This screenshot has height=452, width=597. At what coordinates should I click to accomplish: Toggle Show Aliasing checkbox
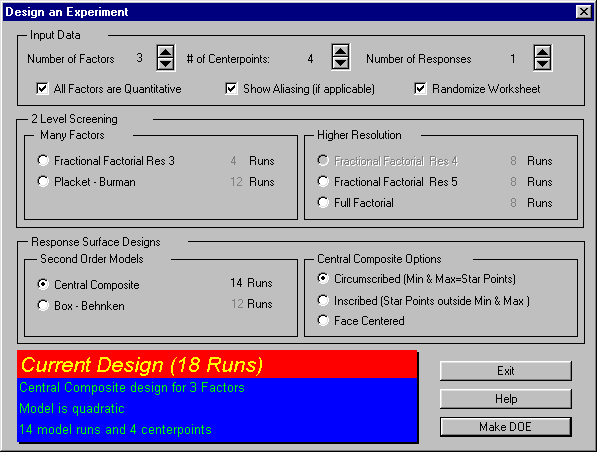[x=231, y=89]
